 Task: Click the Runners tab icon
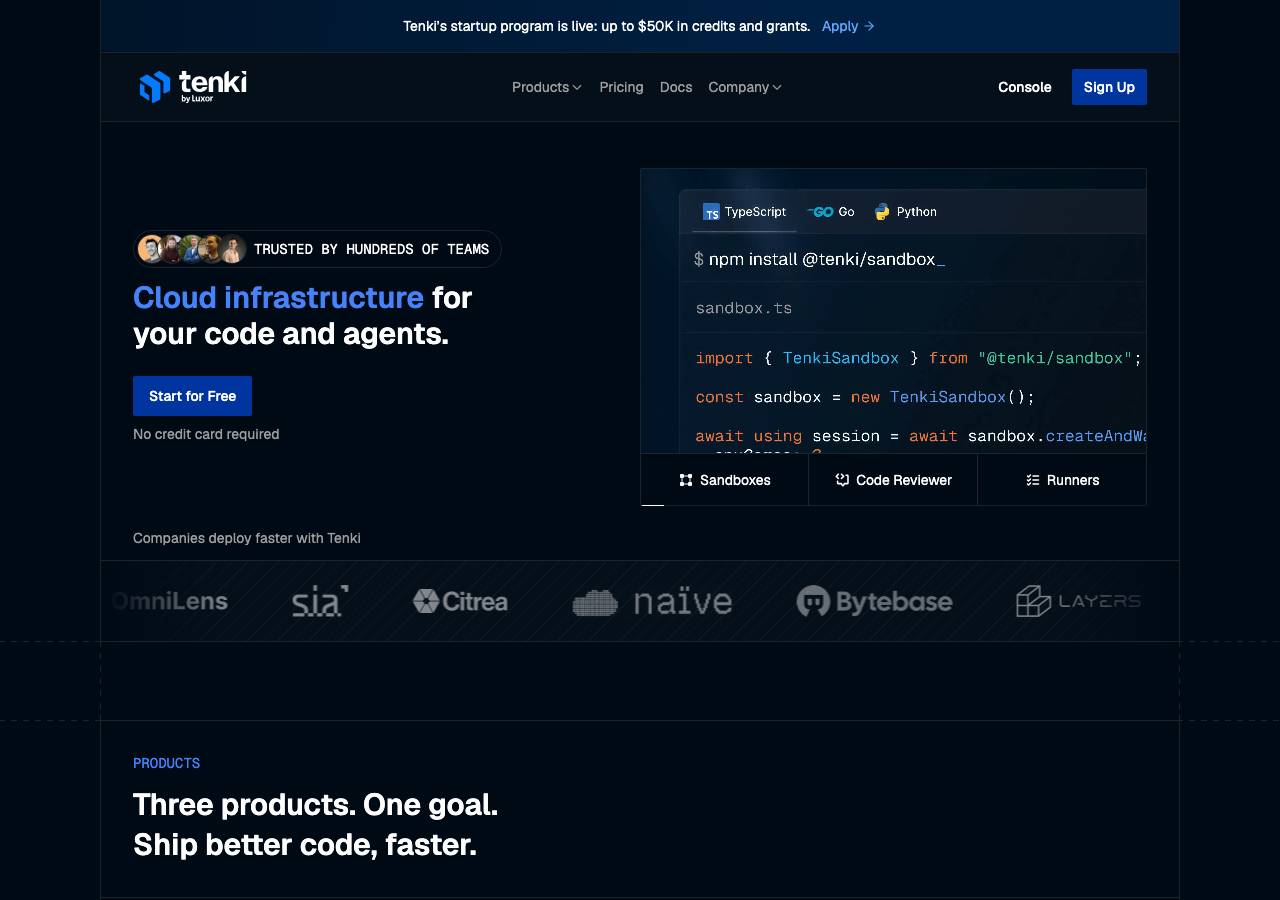(1033, 480)
